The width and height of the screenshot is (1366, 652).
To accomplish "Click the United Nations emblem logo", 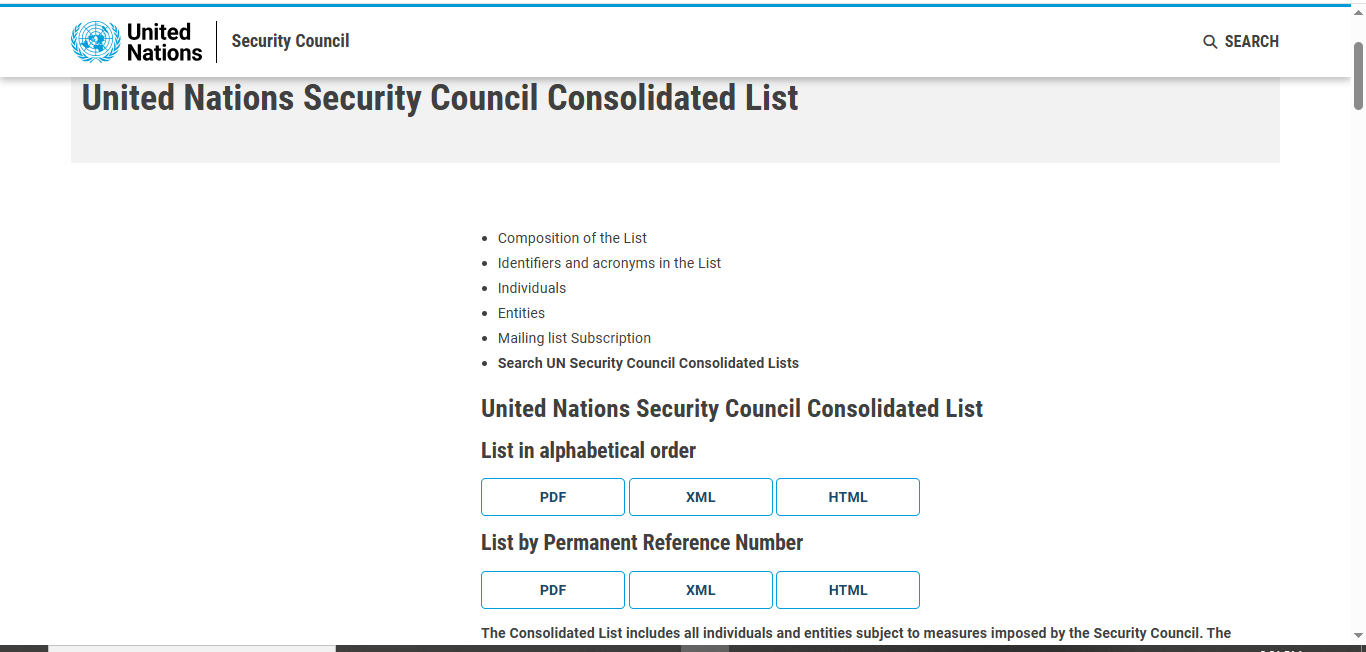I will (95, 41).
